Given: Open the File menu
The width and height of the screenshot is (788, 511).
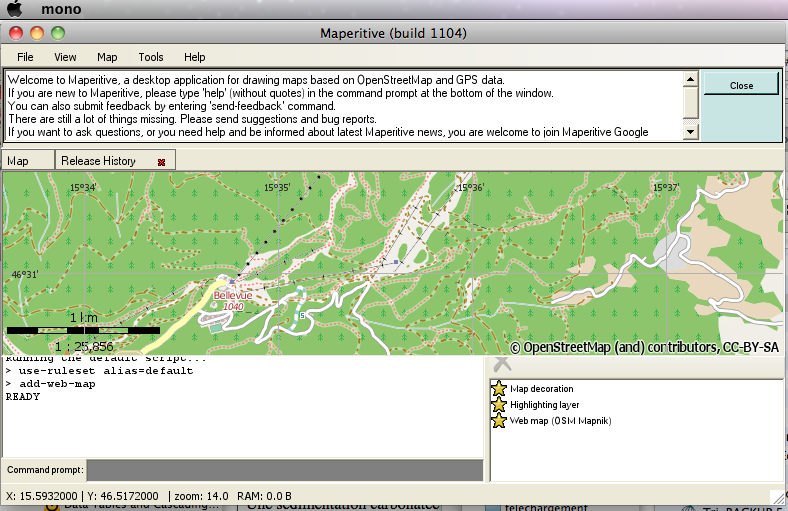Looking at the screenshot, I should click(25, 57).
